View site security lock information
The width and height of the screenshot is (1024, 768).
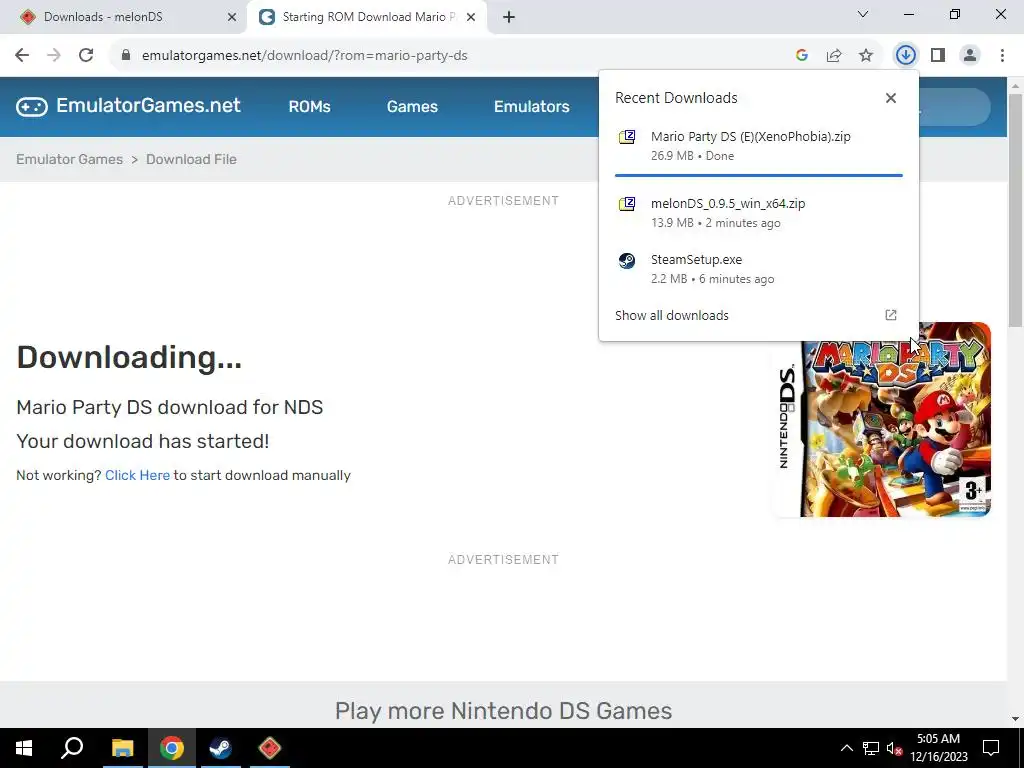coord(125,56)
